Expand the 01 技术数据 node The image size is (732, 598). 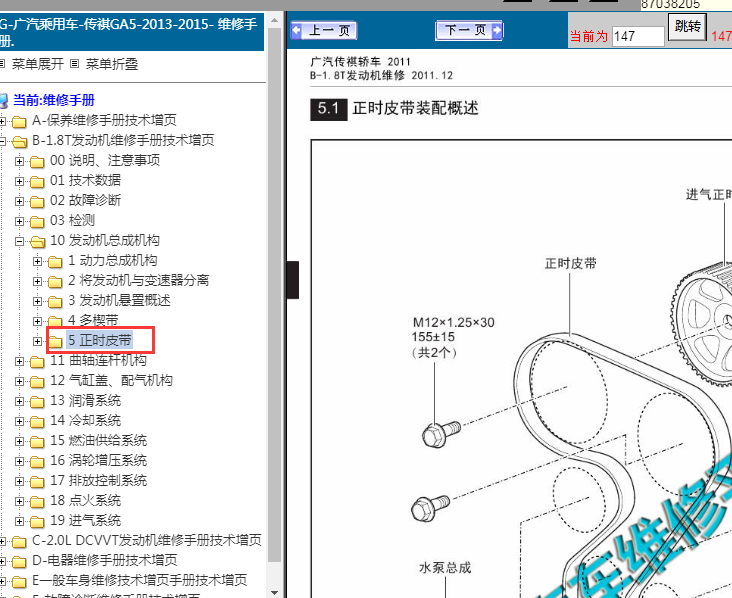(x=19, y=181)
